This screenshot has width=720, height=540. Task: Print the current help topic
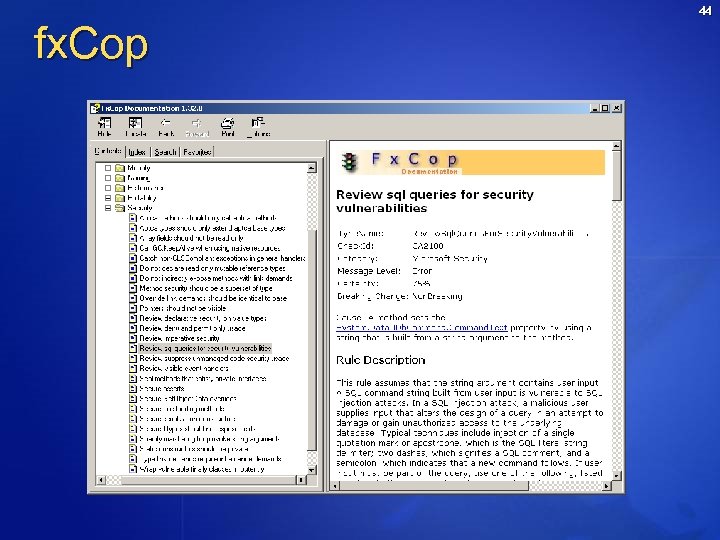228,127
